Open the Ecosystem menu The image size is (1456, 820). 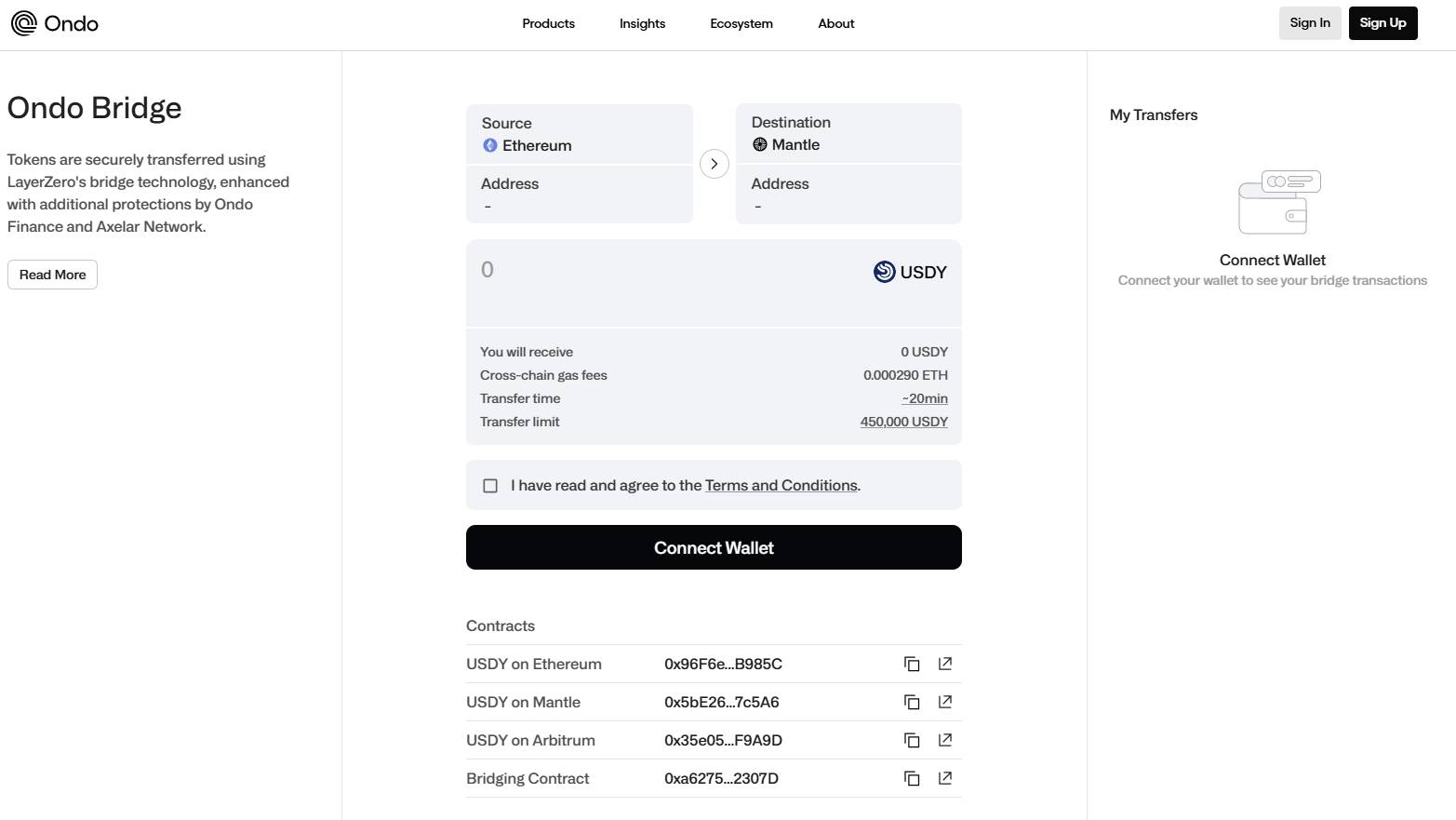point(741,23)
